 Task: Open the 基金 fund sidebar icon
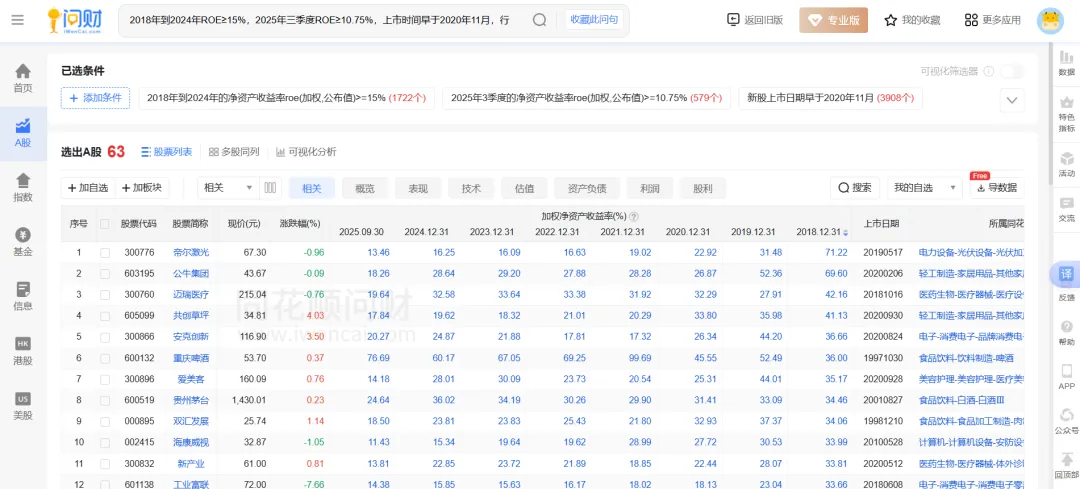click(23, 242)
